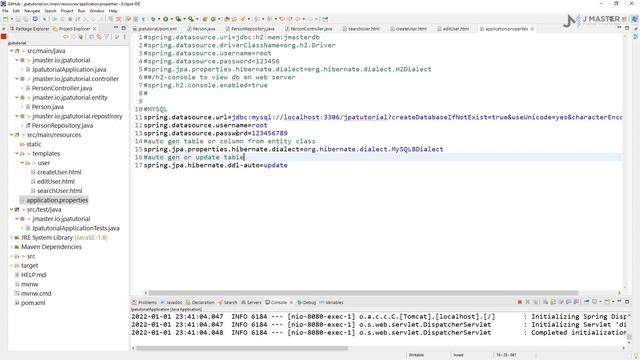
Task: Expand the Maven Dependencies node
Action: (11, 247)
